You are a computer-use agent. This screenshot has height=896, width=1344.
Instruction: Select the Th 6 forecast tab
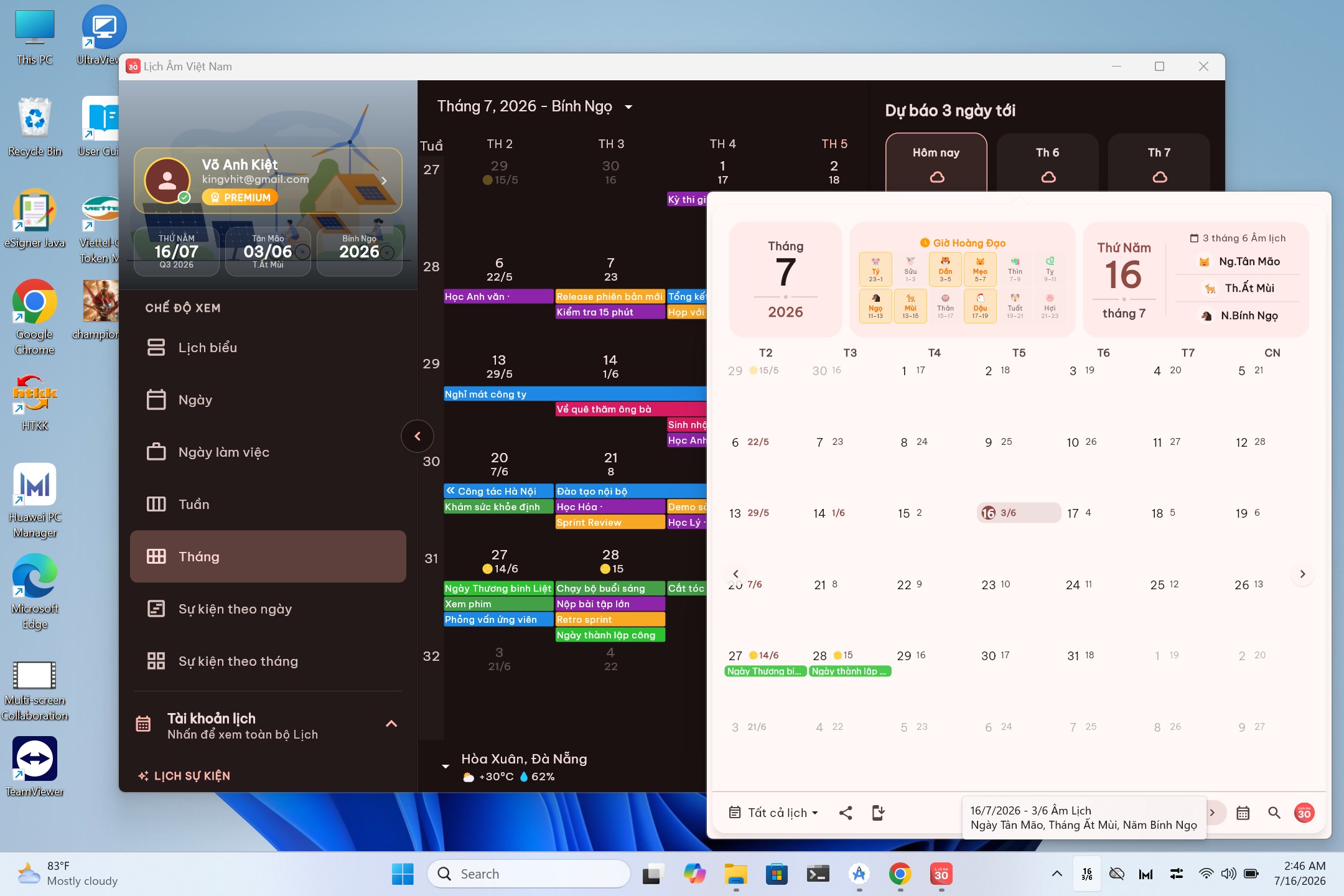pyautogui.click(x=1048, y=163)
